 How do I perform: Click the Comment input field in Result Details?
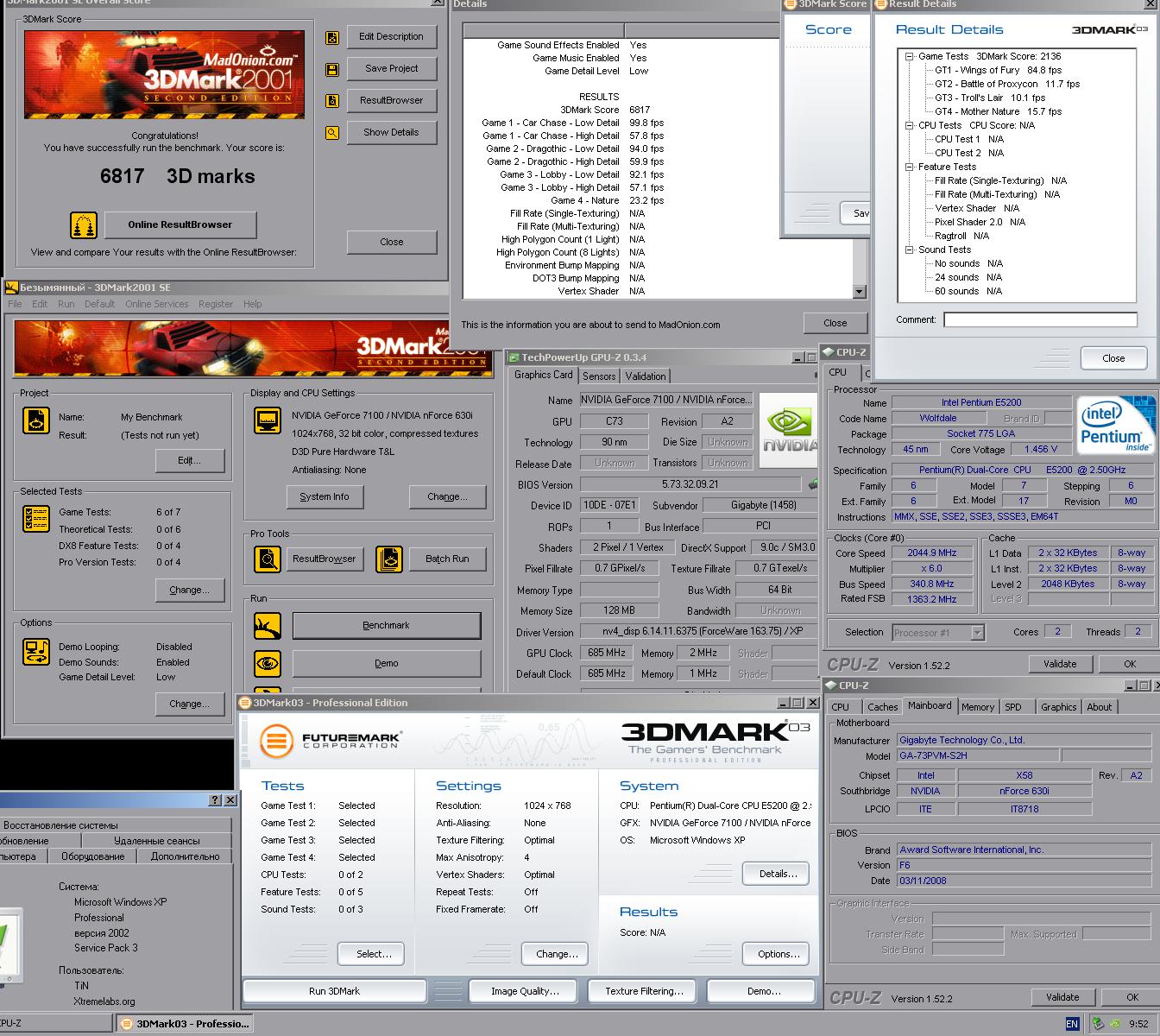point(1040,320)
